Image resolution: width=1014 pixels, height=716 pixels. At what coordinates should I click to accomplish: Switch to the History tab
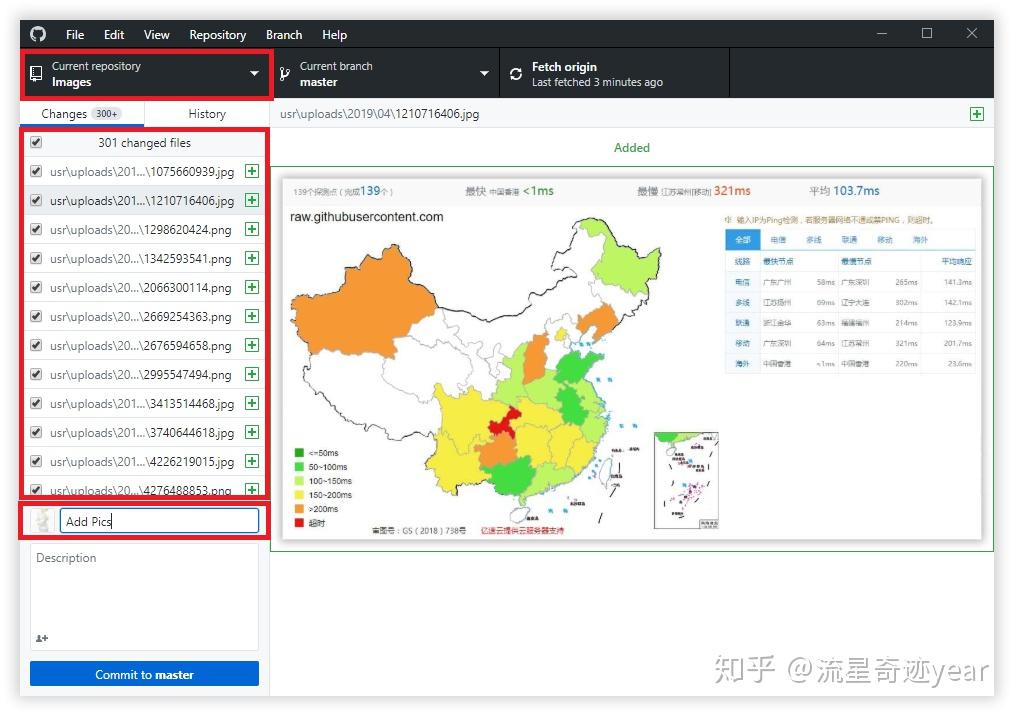pyautogui.click(x=206, y=113)
